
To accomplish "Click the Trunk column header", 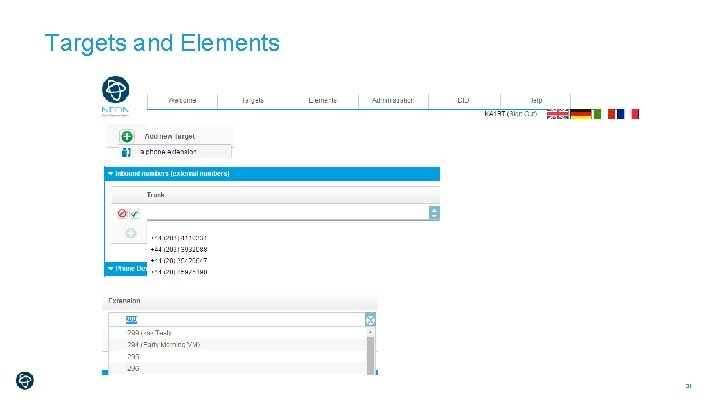I will click(x=155, y=195).
